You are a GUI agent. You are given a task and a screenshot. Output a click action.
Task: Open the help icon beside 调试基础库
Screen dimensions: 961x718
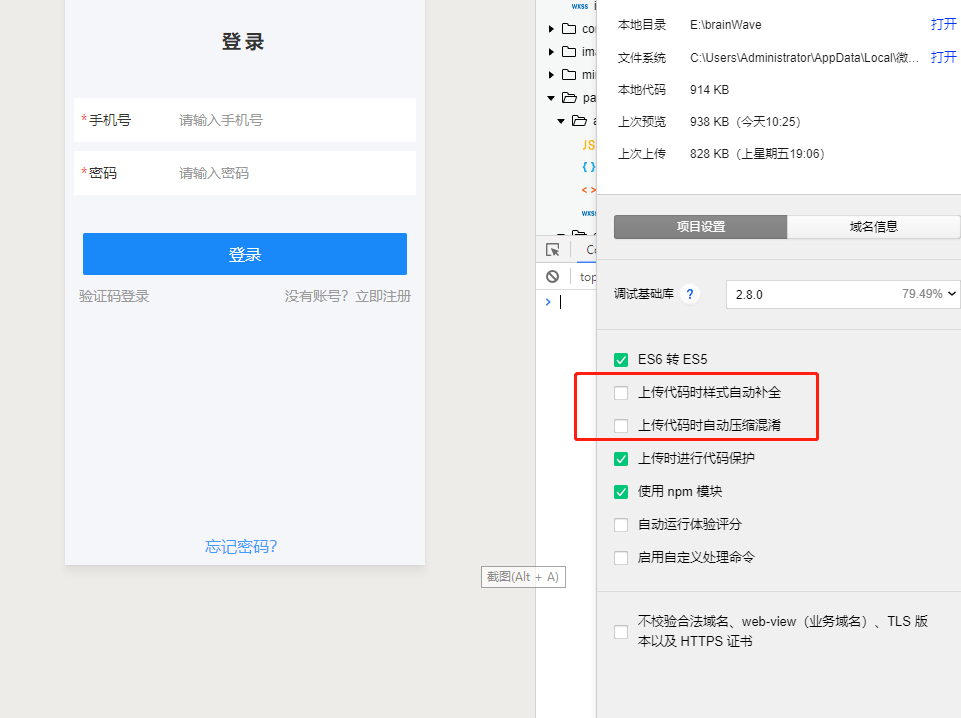coord(690,295)
